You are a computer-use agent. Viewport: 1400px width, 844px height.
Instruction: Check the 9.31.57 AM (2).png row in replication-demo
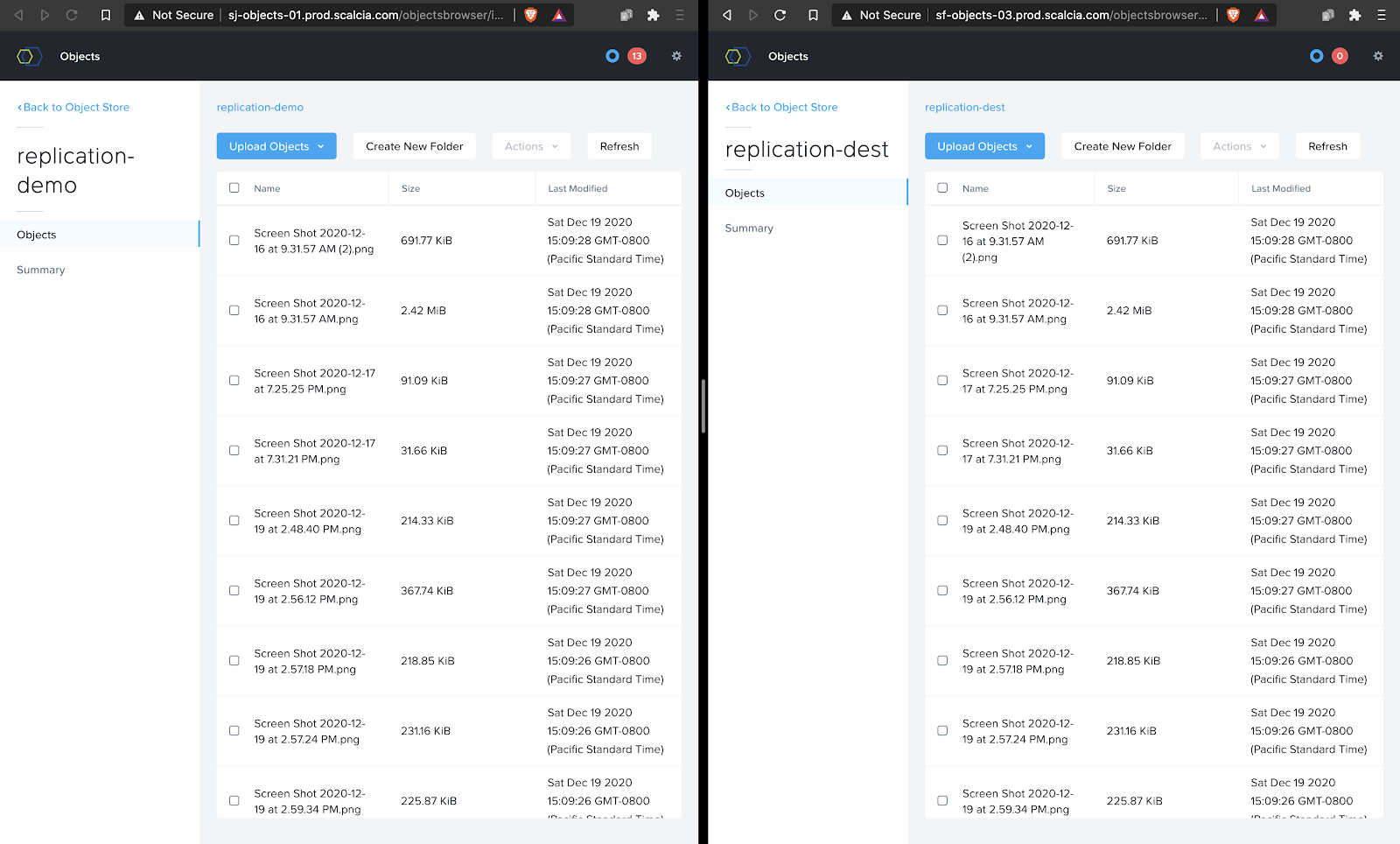(x=234, y=240)
